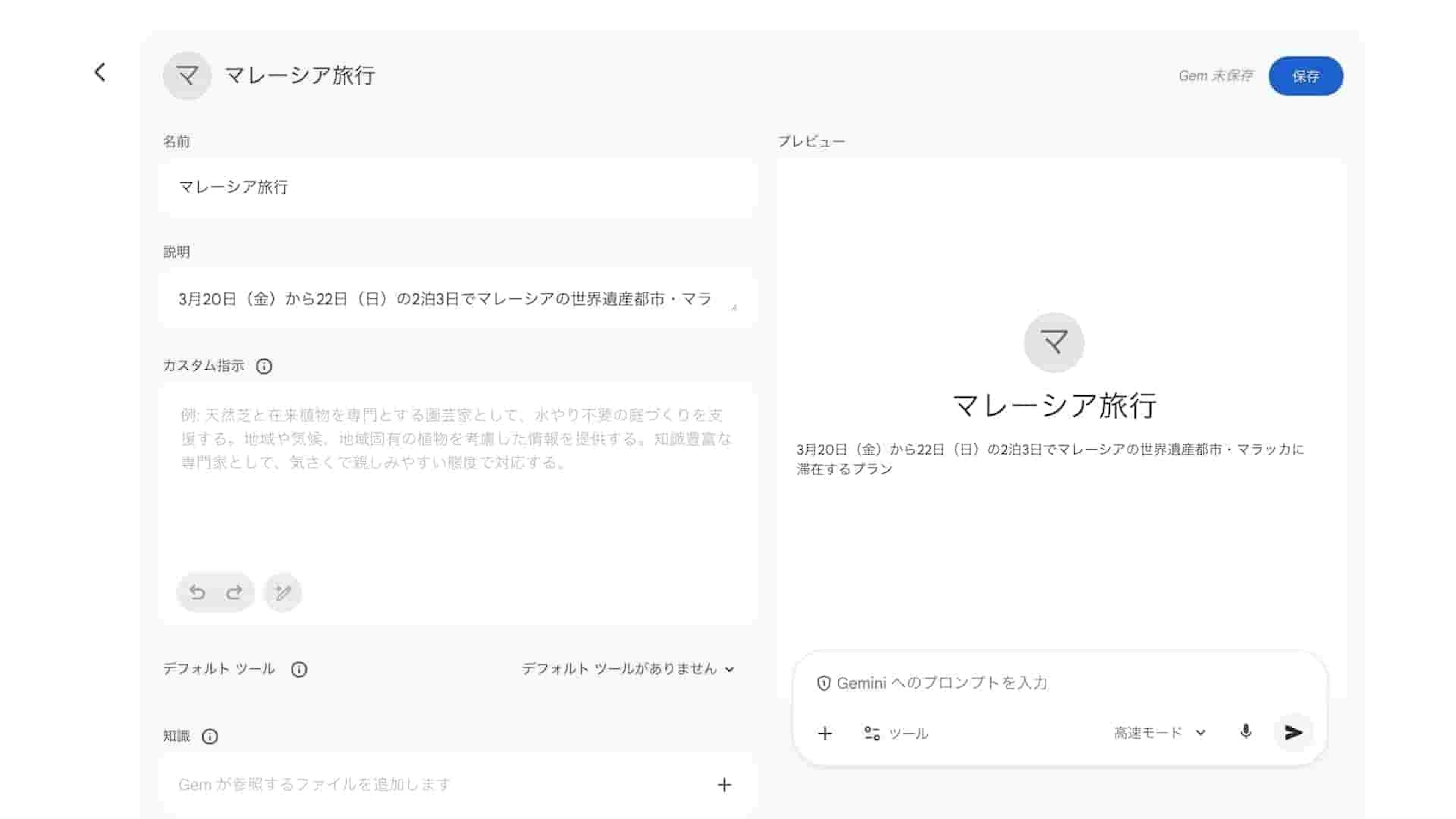The image size is (1456, 819).
Task: Click the redo arrow in custom instructions
Action: (x=234, y=592)
